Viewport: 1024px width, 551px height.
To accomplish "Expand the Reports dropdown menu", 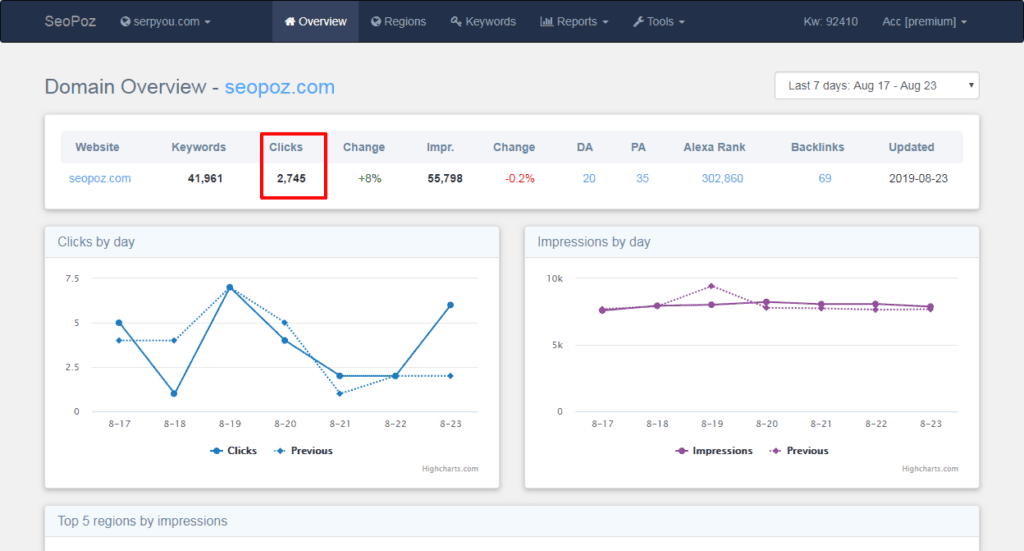I will pos(574,22).
